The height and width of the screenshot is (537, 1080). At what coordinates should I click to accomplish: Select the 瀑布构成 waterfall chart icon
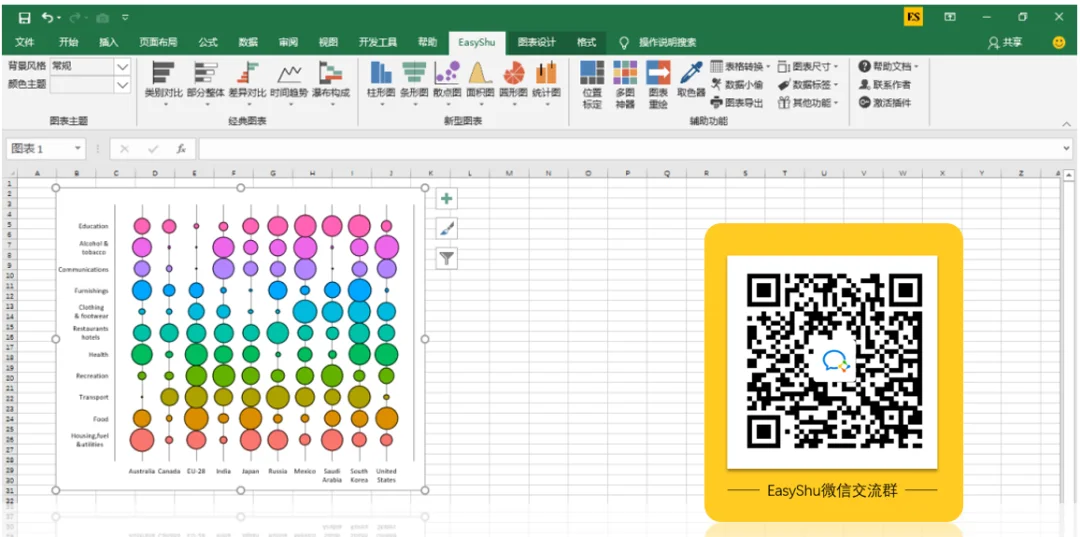click(x=331, y=81)
